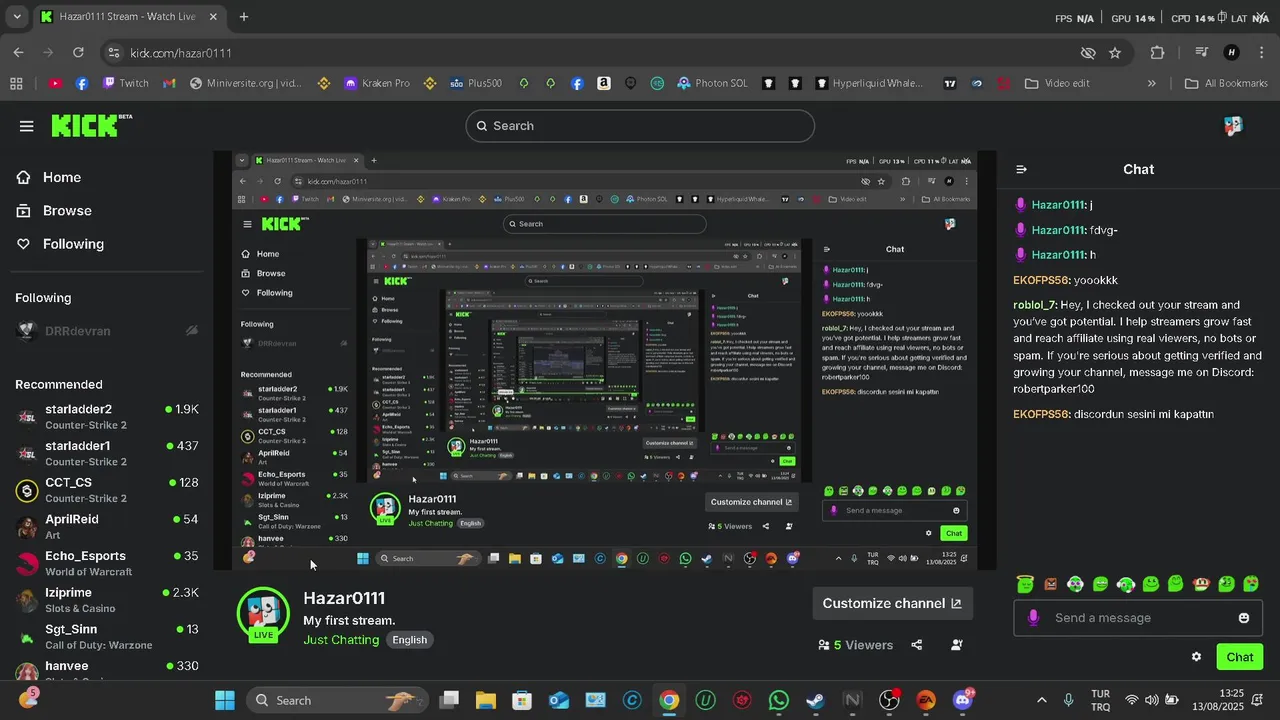Click the share stream icon
The height and width of the screenshot is (720, 1280).
point(916,645)
